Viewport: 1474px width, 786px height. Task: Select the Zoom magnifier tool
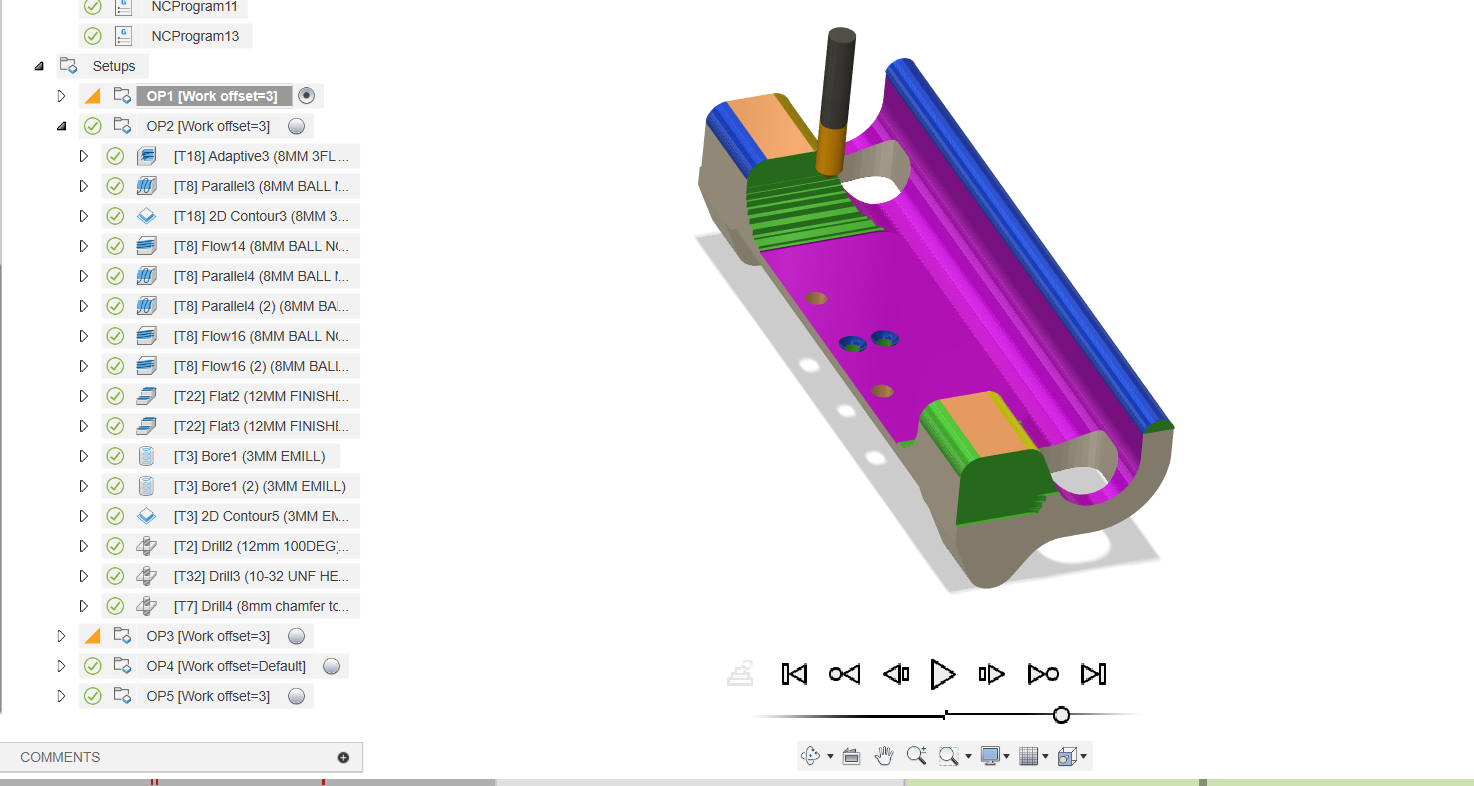916,756
